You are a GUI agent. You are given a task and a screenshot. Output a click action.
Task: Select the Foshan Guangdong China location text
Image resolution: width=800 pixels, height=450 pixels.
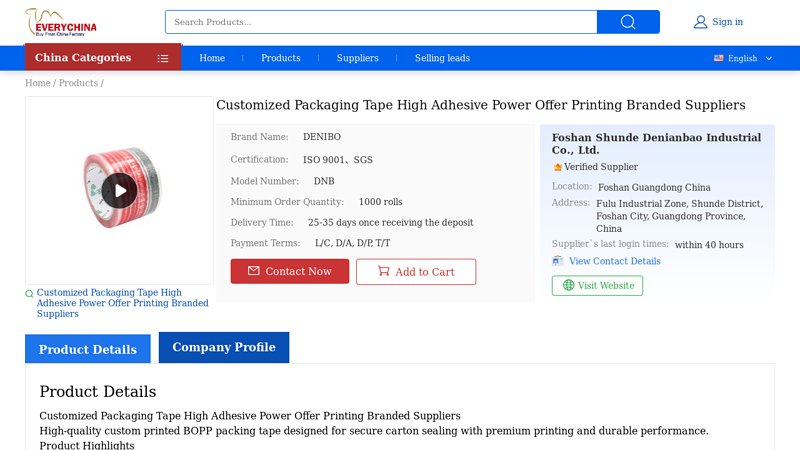pyautogui.click(x=654, y=187)
